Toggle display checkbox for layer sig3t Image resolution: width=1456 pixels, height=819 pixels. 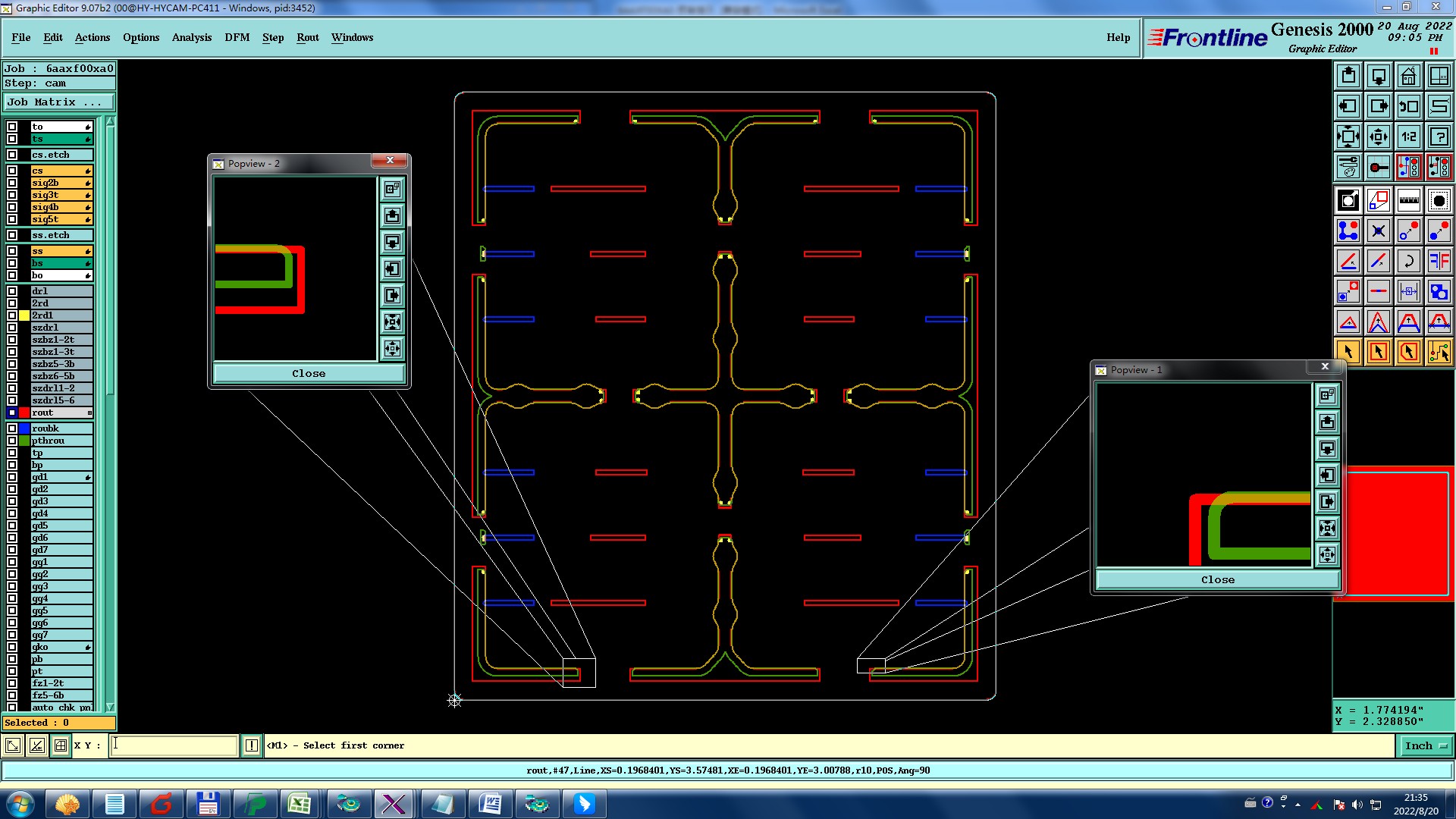tap(12, 195)
